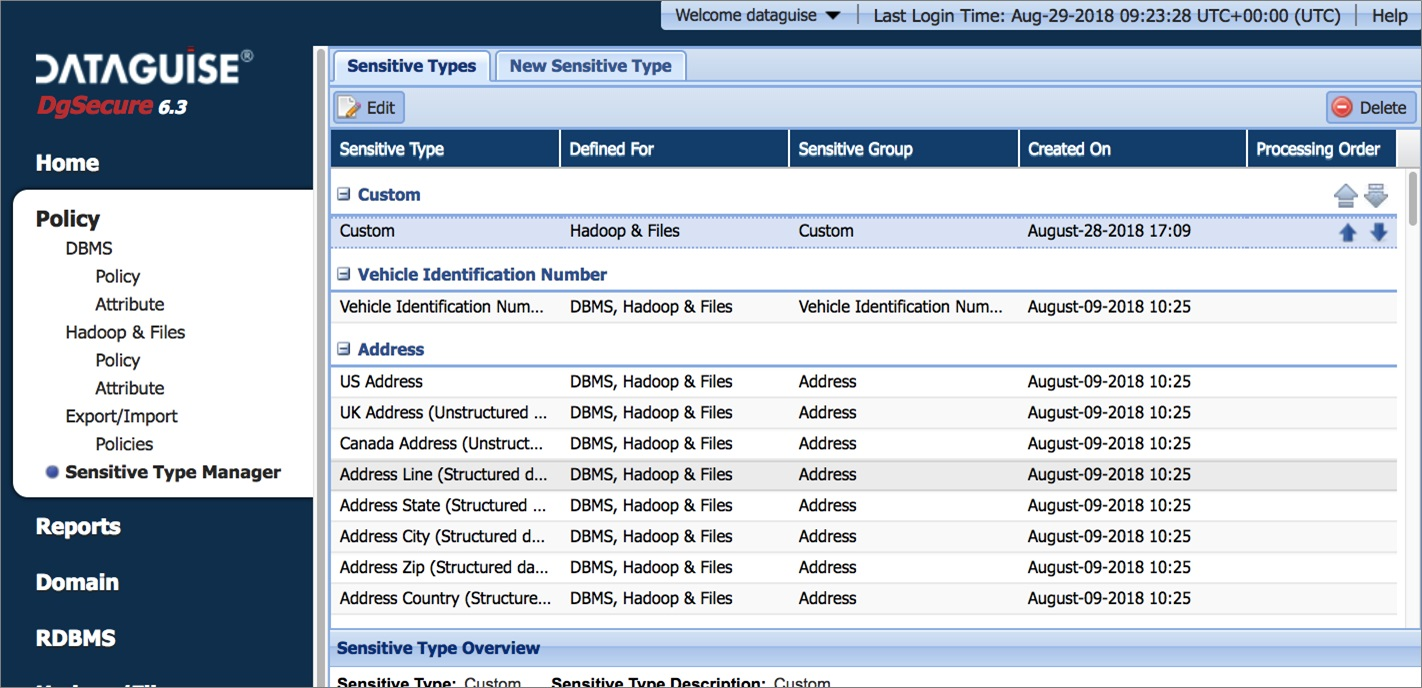Click the sensitive types list vertical scrollbar
This screenshot has width=1422, height=688.
1412,400
